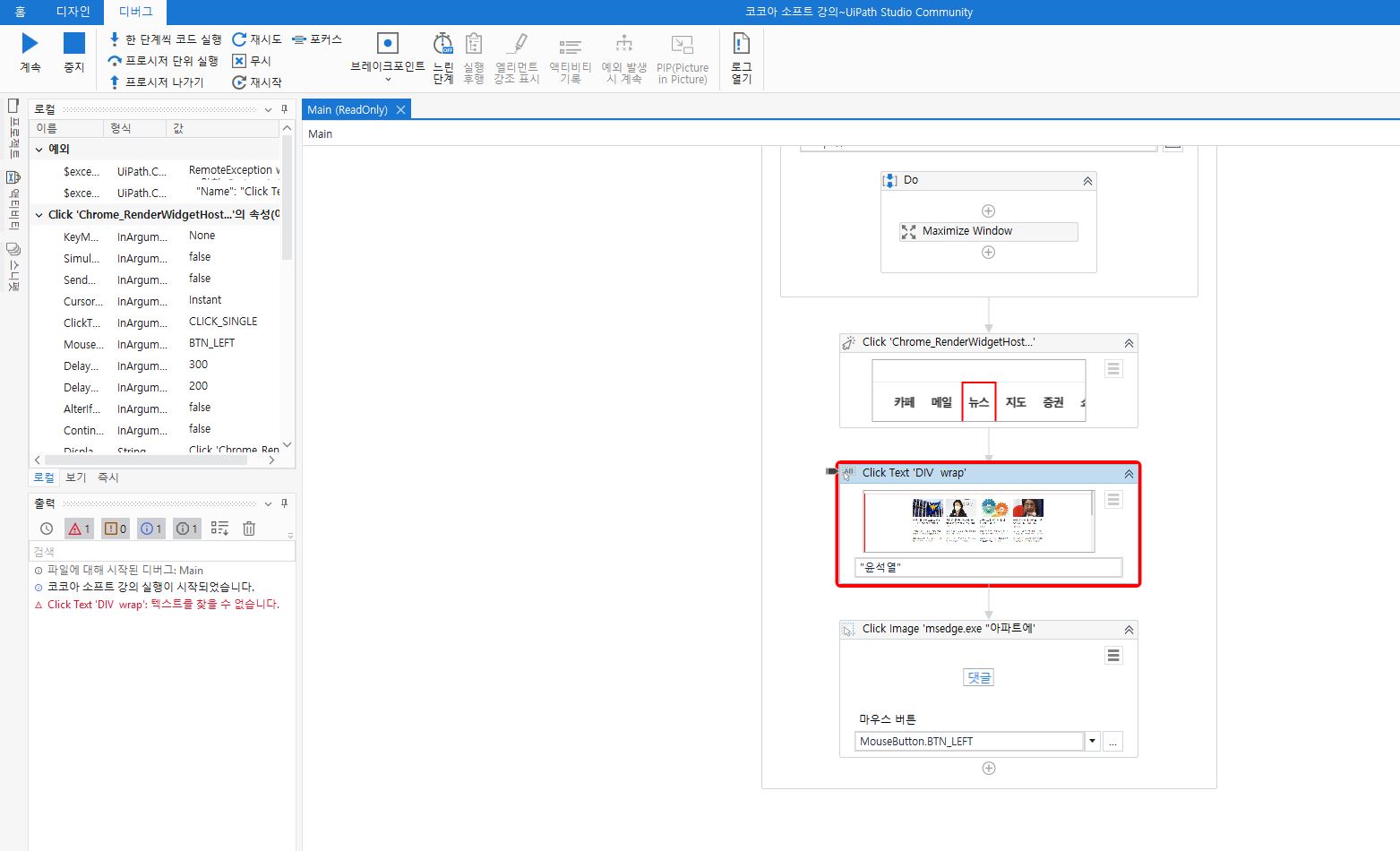This screenshot has width=1400, height=851.
Task: Open the MouseButton.BTN_LEFT dropdown arrow
Action: point(1092,742)
